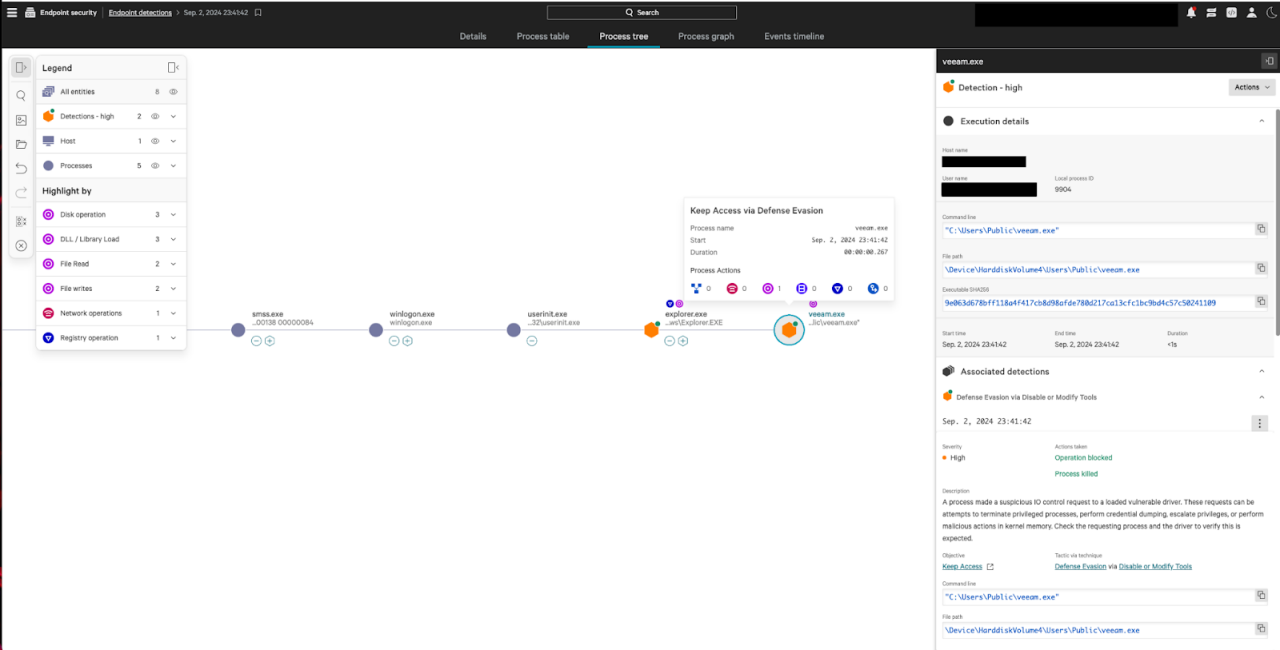Screen dimensions: 1280x650
Task: Open messages icon beside the notification bell
Action: click(x=1211, y=13)
